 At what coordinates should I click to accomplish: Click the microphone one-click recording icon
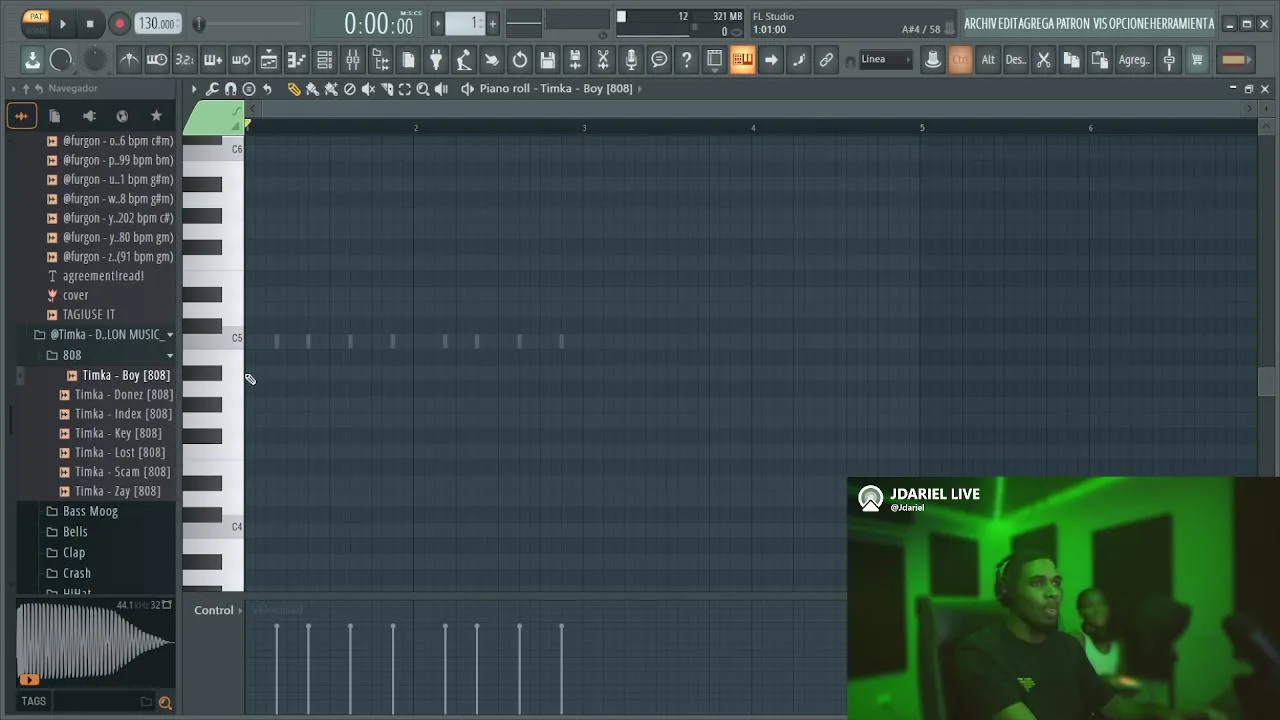[x=631, y=60]
